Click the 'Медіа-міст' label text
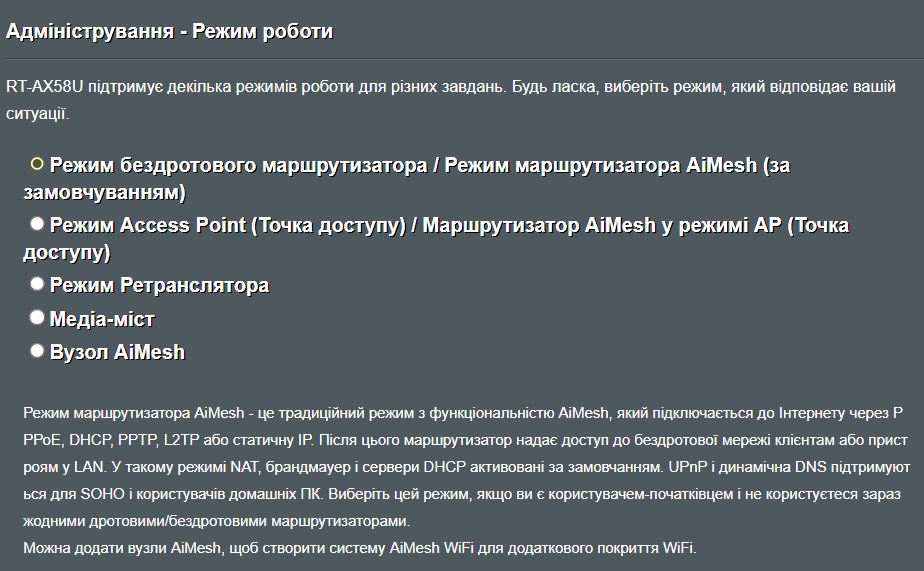This screenshot has height=571, width=924. click(102, 319)
